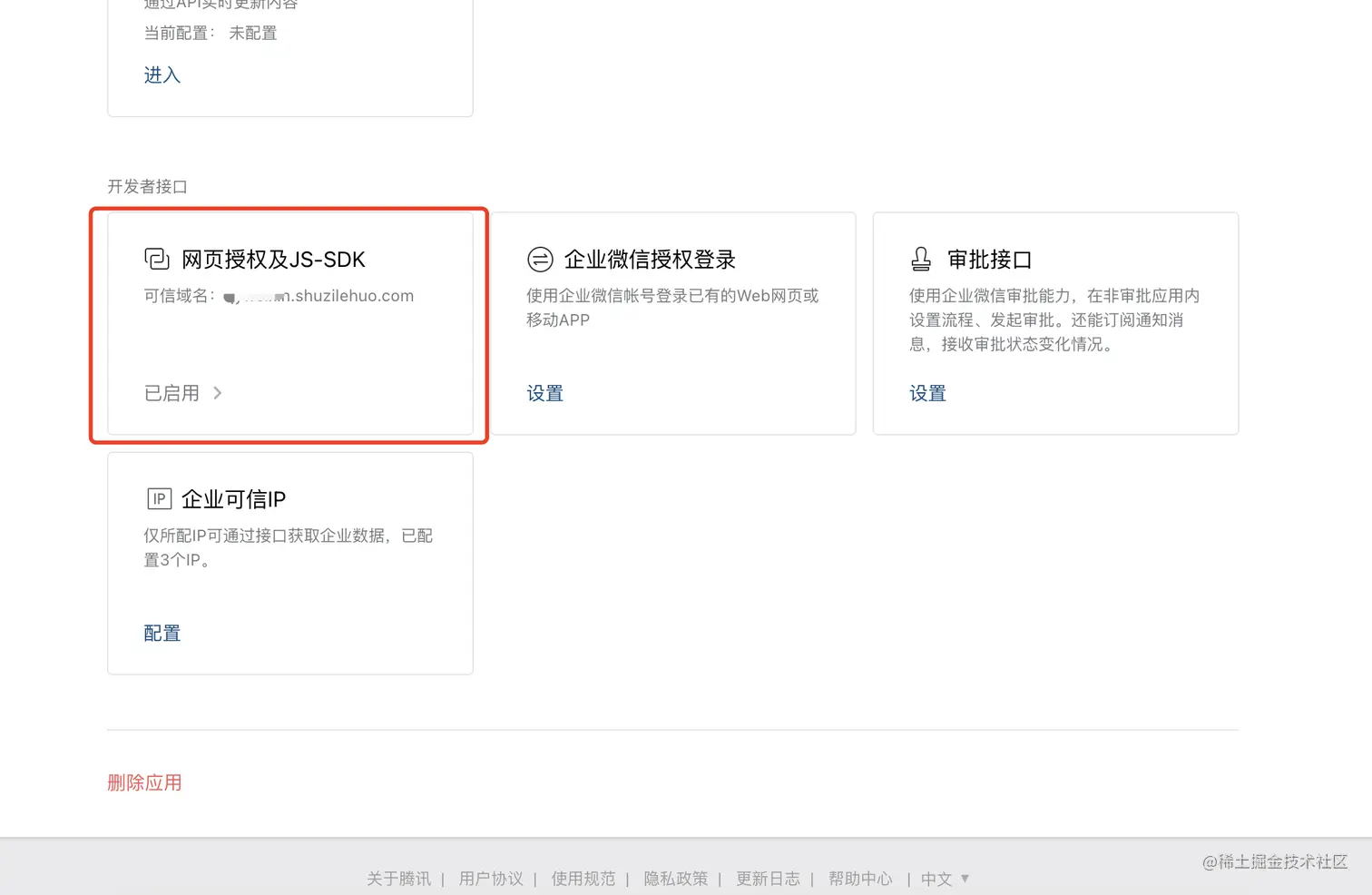Click the 开发者接口 section heading
The width and height of the screenshot is (1372, 895).
point(147,186)
